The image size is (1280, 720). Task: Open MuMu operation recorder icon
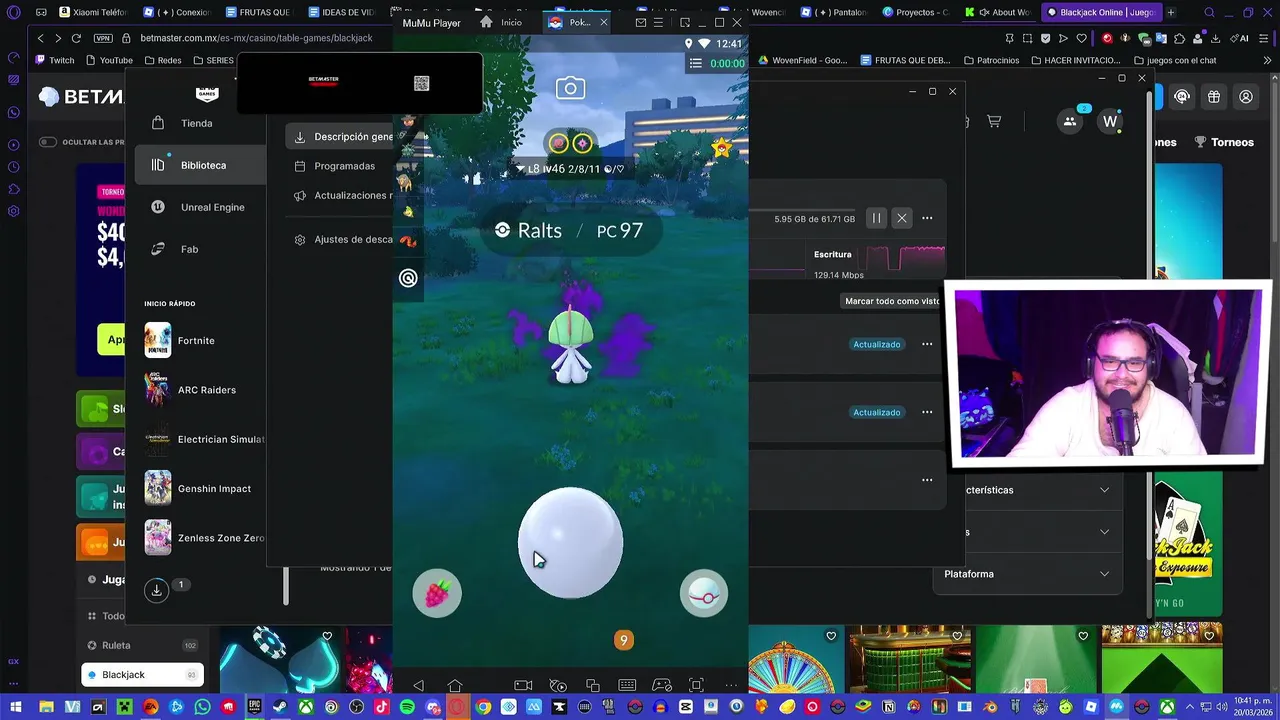coord(558,685)
